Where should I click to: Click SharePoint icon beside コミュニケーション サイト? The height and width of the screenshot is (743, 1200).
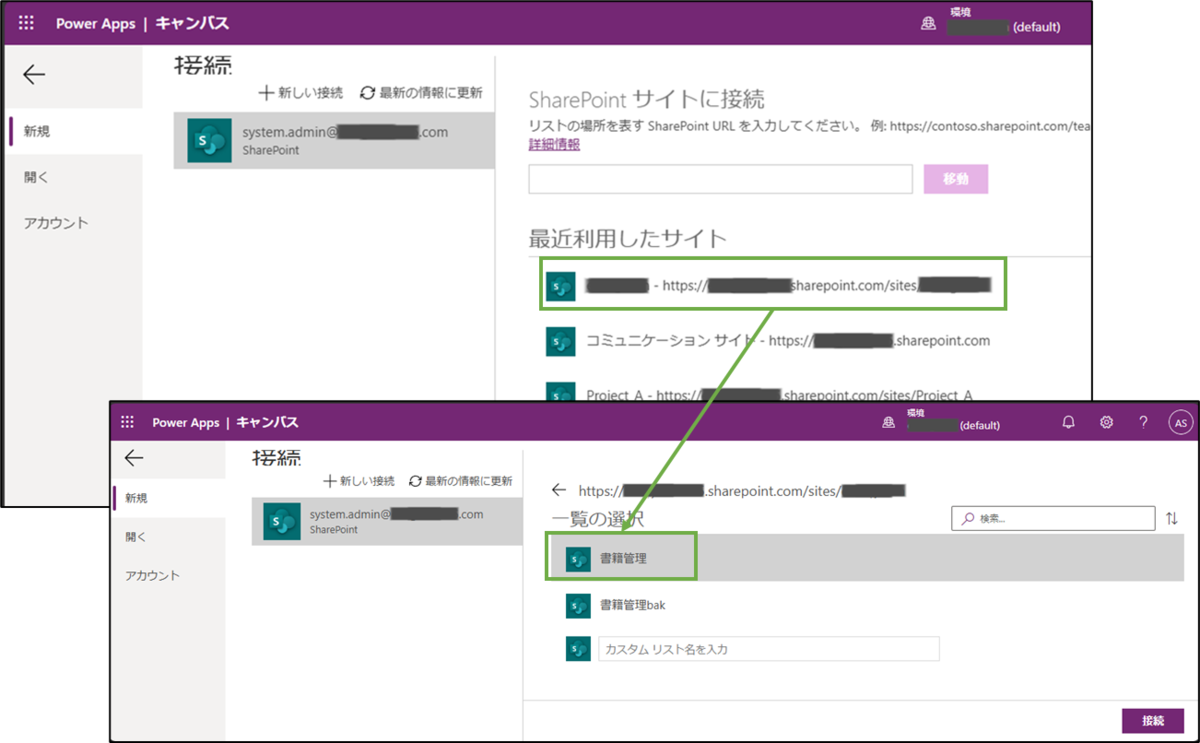coord(560,341)
